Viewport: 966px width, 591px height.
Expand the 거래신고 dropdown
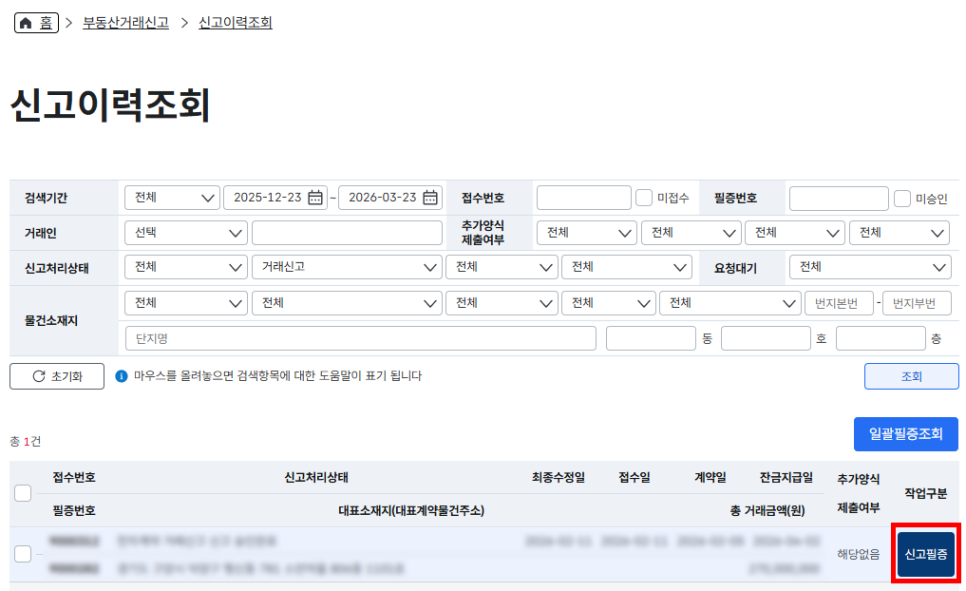[x=346, y=267]
